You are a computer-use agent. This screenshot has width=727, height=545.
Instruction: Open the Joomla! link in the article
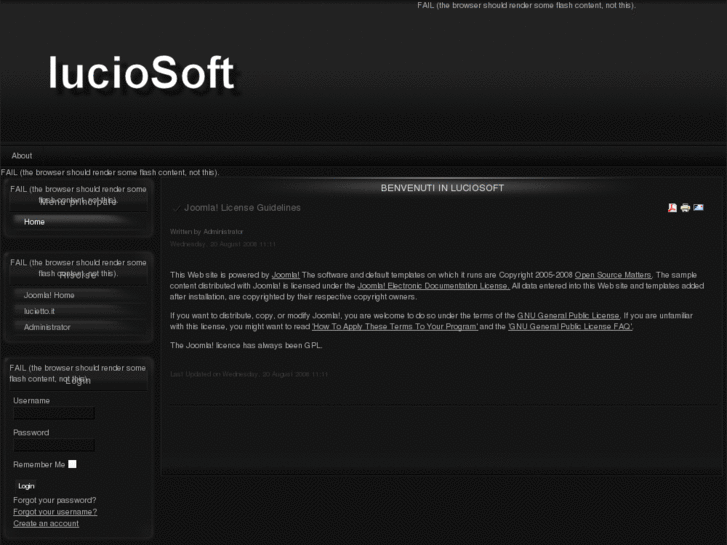pos(286,275)
